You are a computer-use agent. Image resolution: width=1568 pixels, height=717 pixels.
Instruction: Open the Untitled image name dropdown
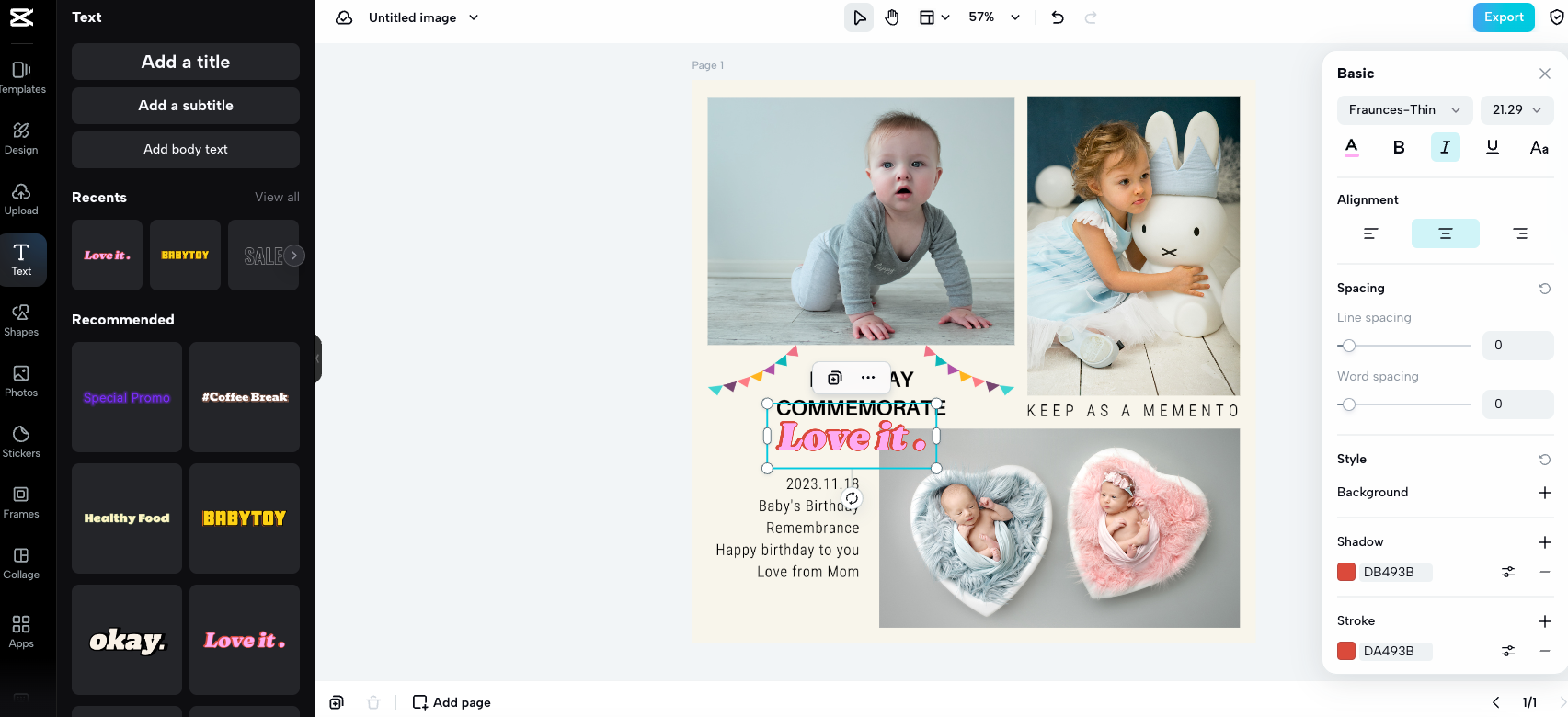pyautogui.click(x=424, y=17)
